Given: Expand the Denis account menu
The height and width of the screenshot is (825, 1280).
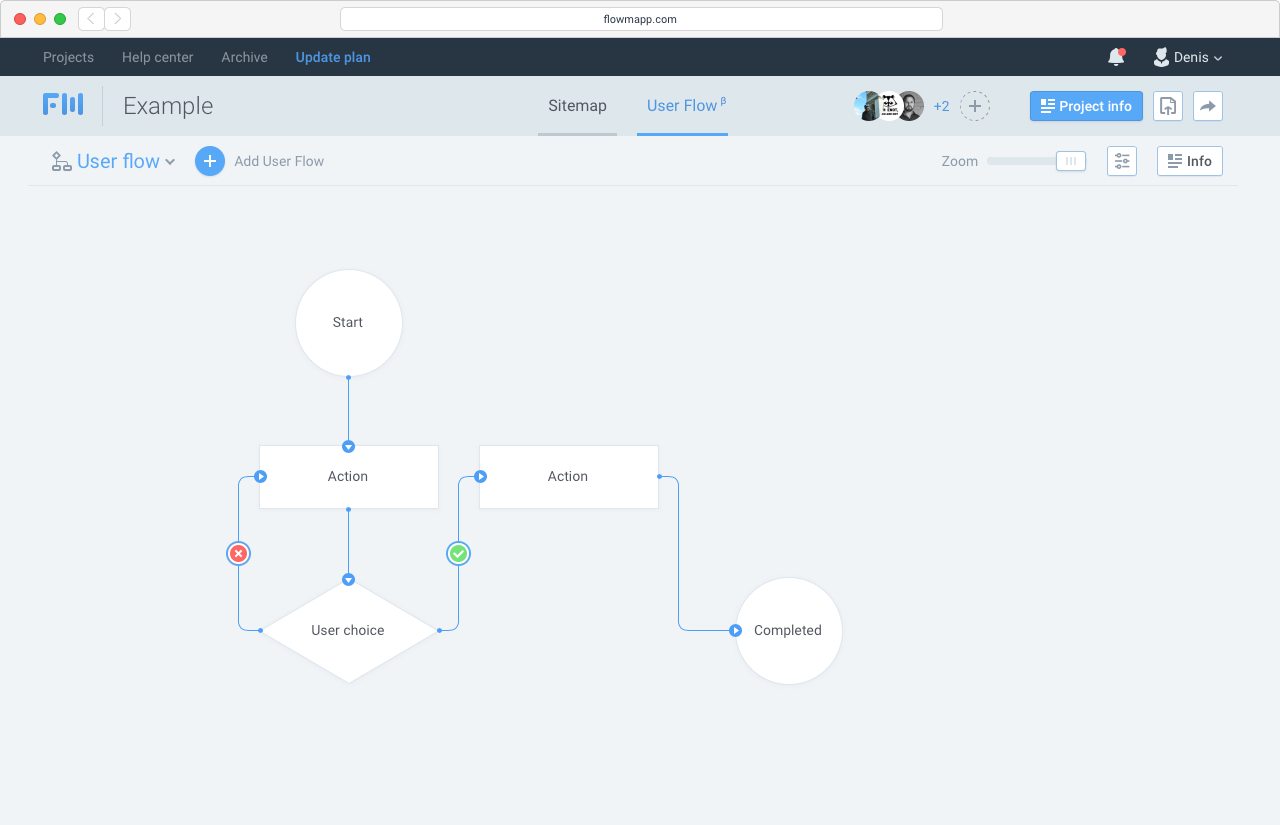Looking at the screenshot, I should pyautogui.click(x=1188, y=57).
